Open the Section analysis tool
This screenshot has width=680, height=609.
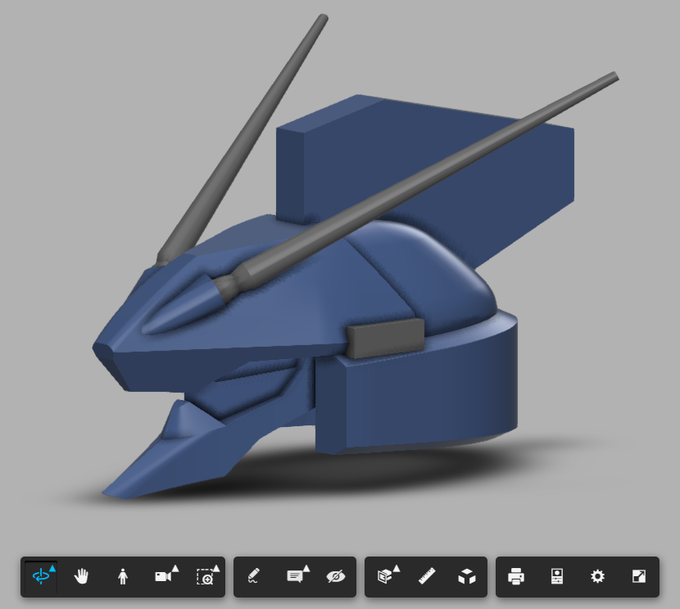coord(385,576)
